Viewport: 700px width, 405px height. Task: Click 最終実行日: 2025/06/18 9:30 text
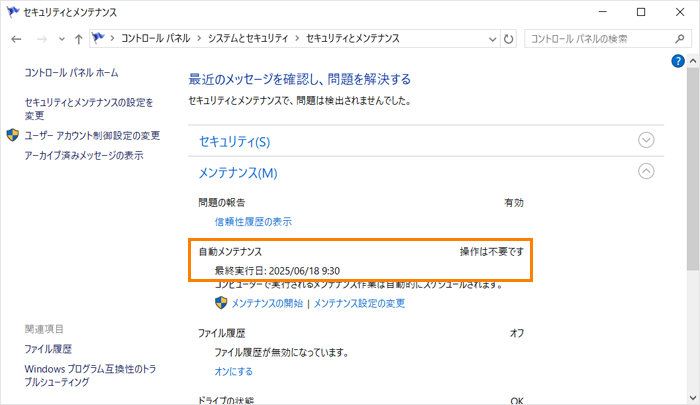[x=277, y=271]
